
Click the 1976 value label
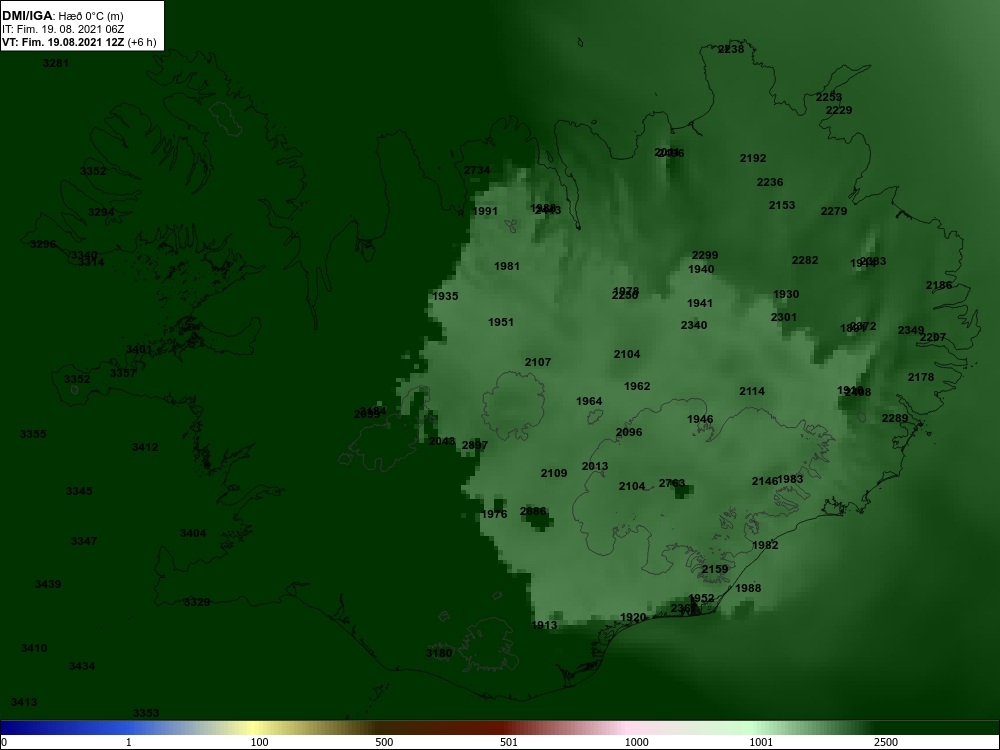(x=494, y=515)
